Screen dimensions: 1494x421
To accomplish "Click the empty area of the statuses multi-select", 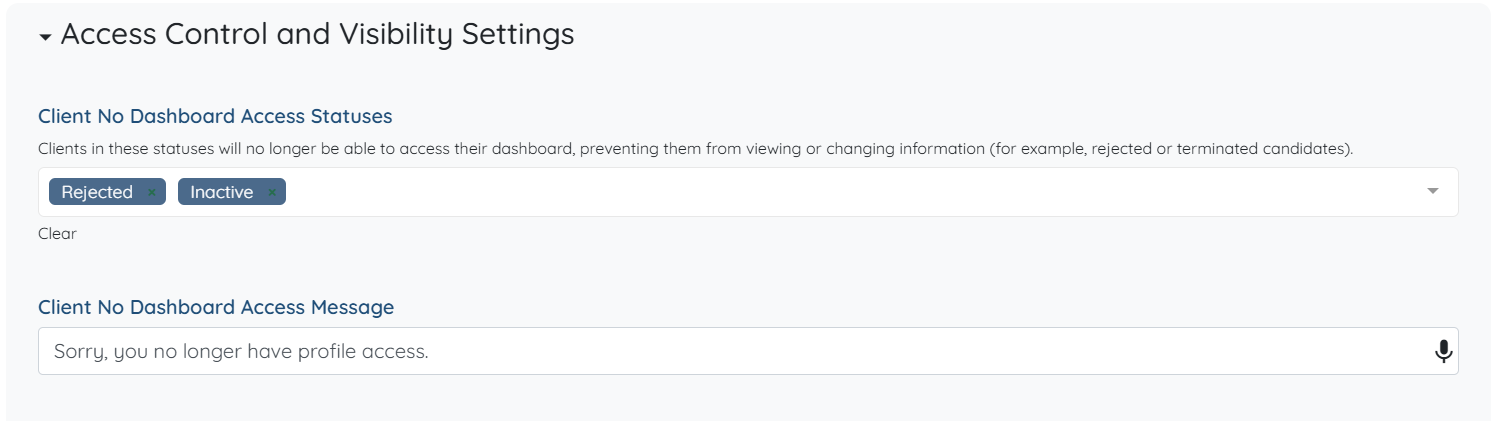I will pyautogui.click(x=800, y=192).
